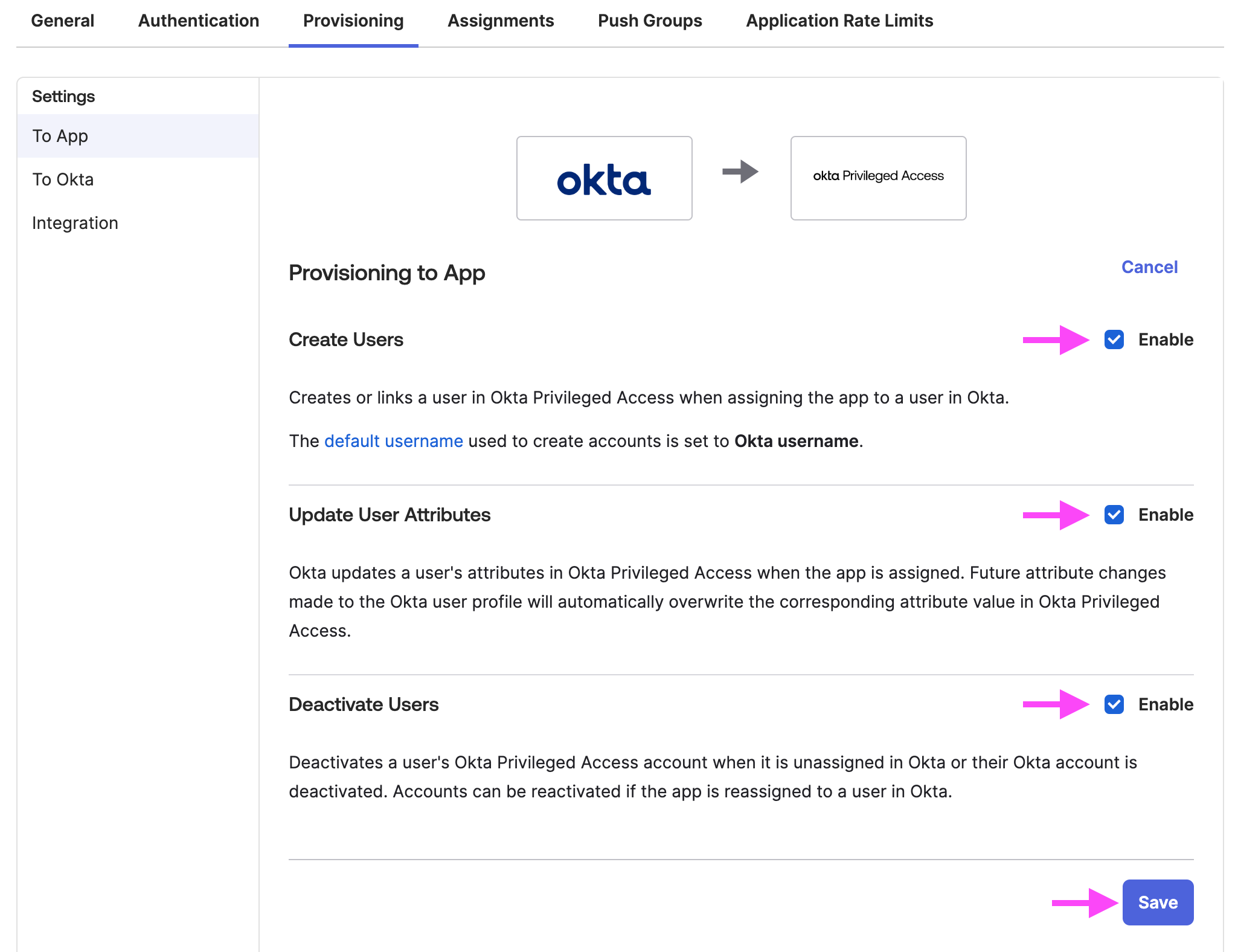
Task: Open the default username link
Action: tap(393, 441)
